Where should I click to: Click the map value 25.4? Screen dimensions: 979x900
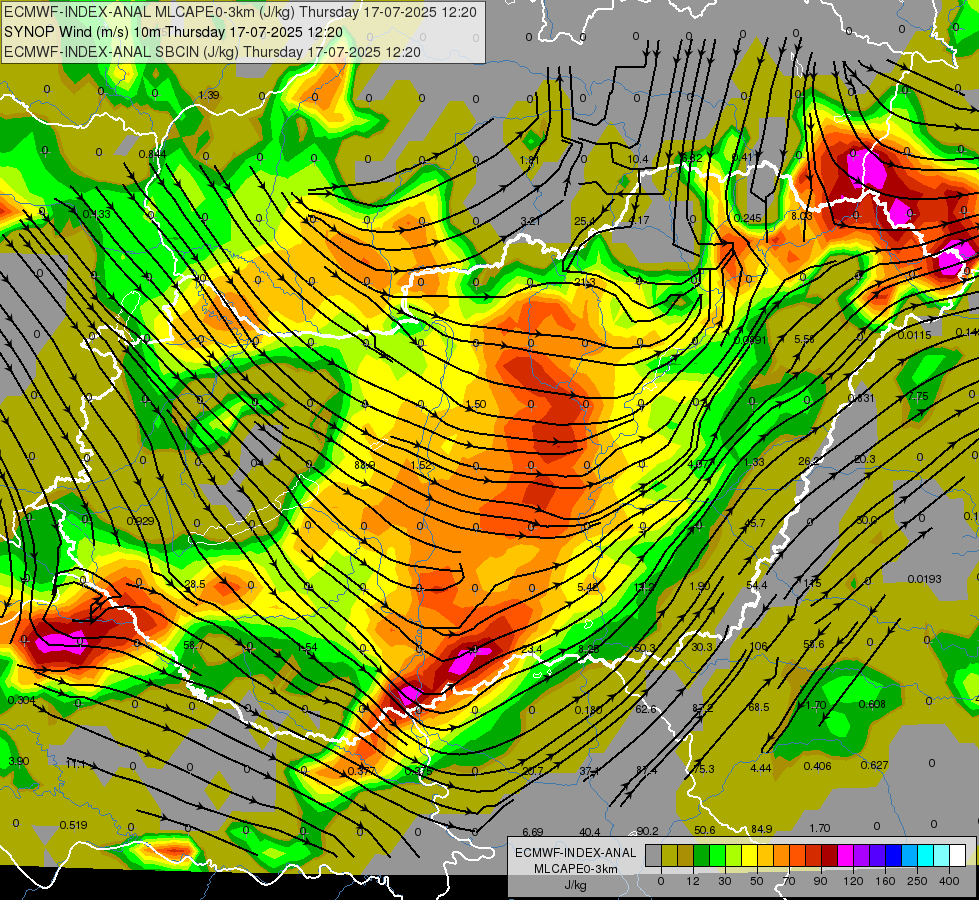tap(584, 221)
